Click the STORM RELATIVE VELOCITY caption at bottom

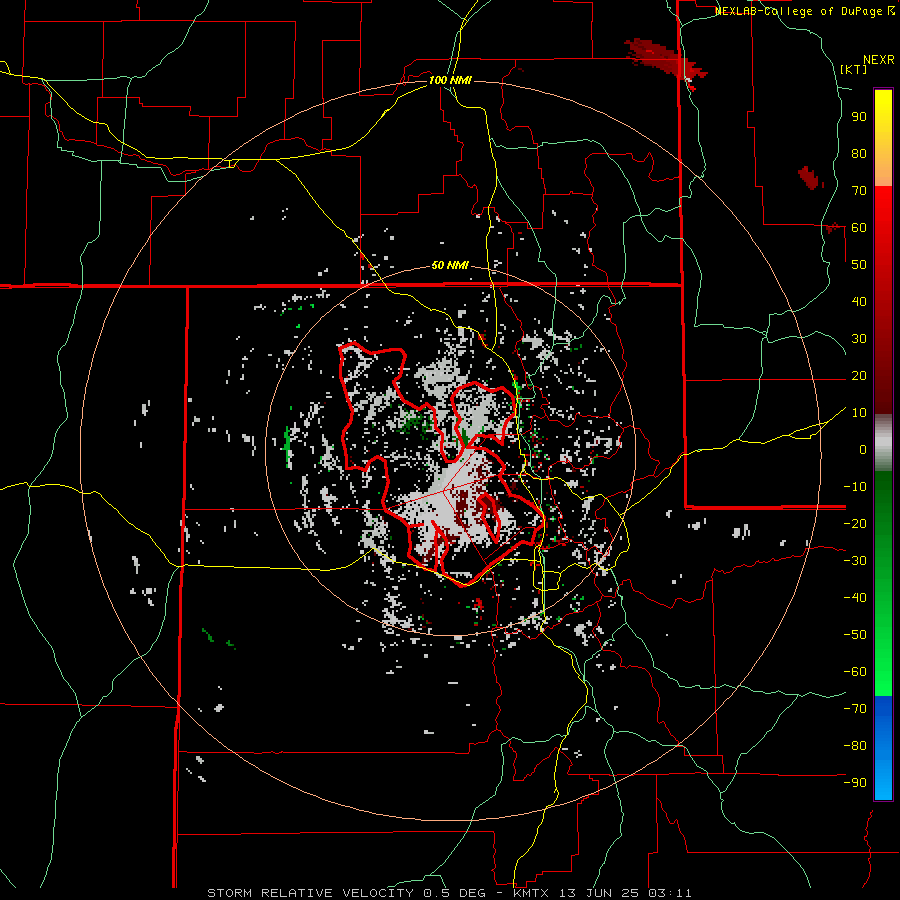(x=449, y=893)
